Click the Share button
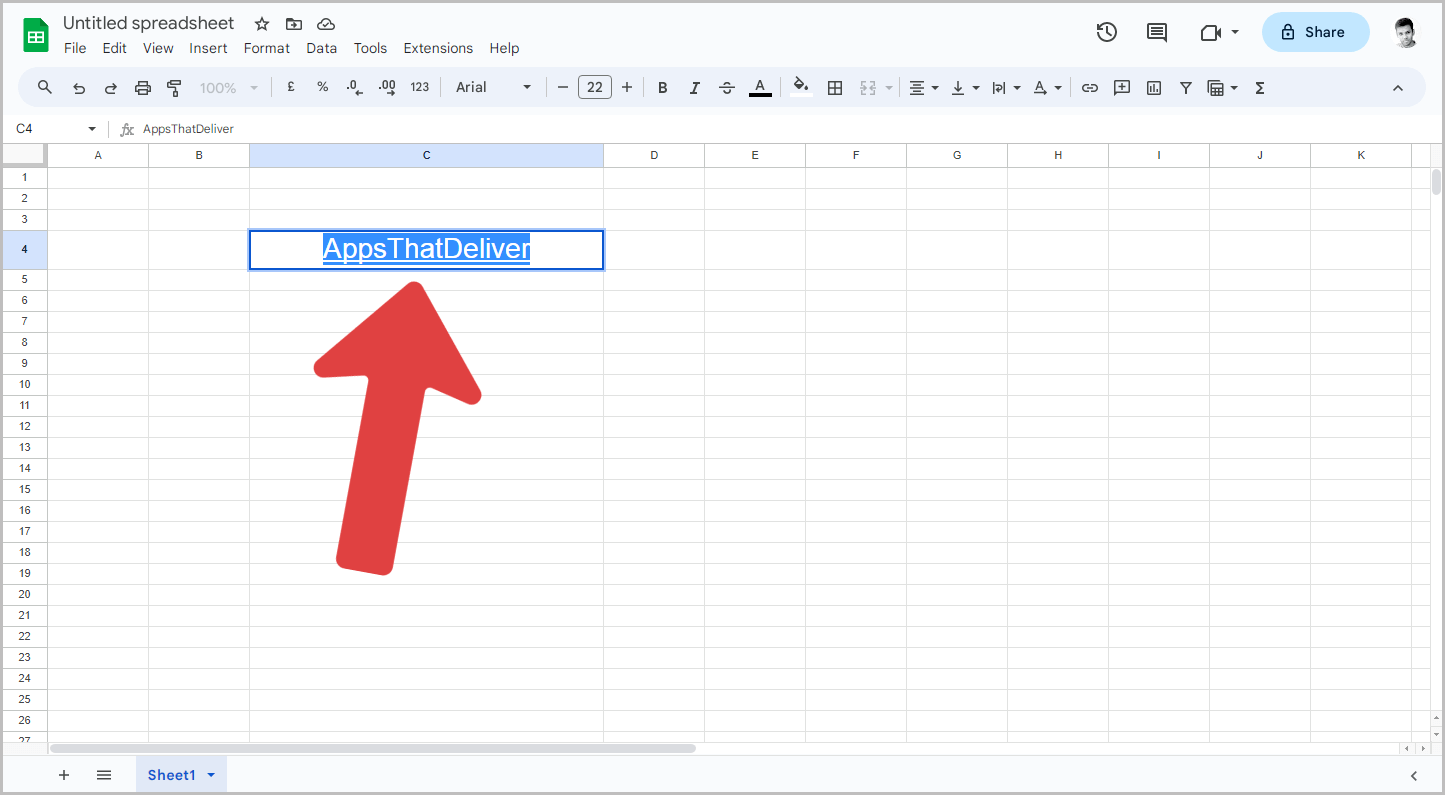Viewport: 1445px width, 795px height. click(1315, 32)
